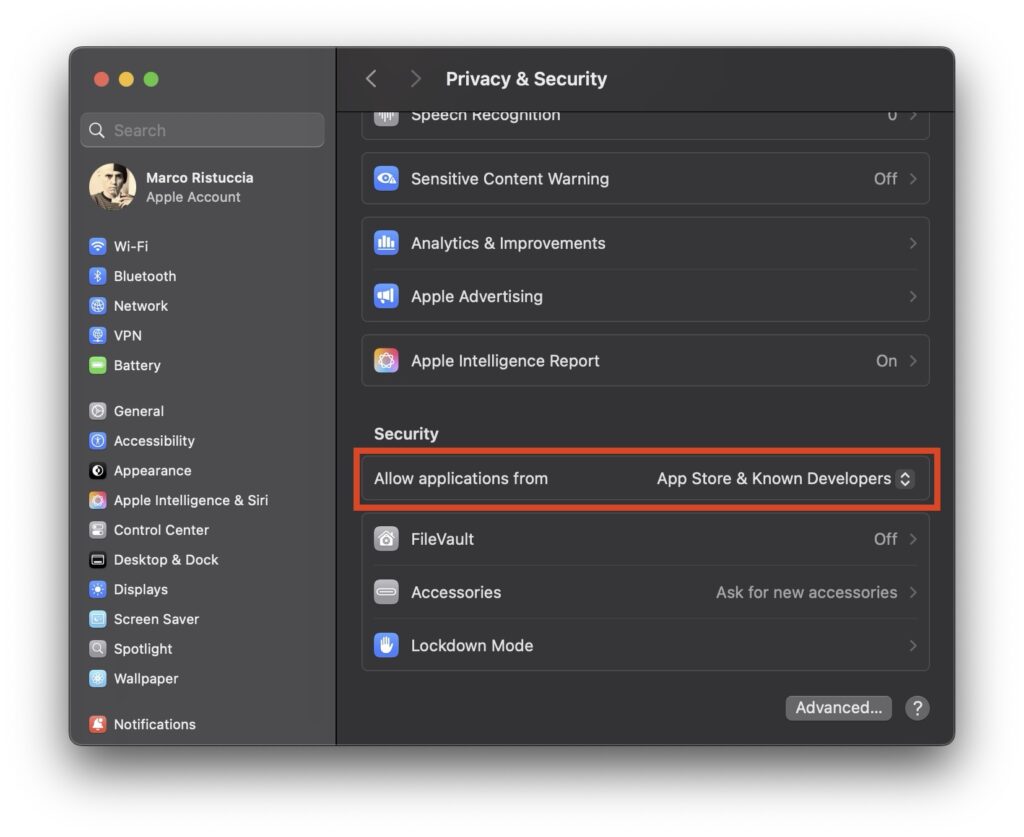The height and width of the screenshot is (837, 1024).
Task: Click the search magnifier icon
Action: pos(97,130)
